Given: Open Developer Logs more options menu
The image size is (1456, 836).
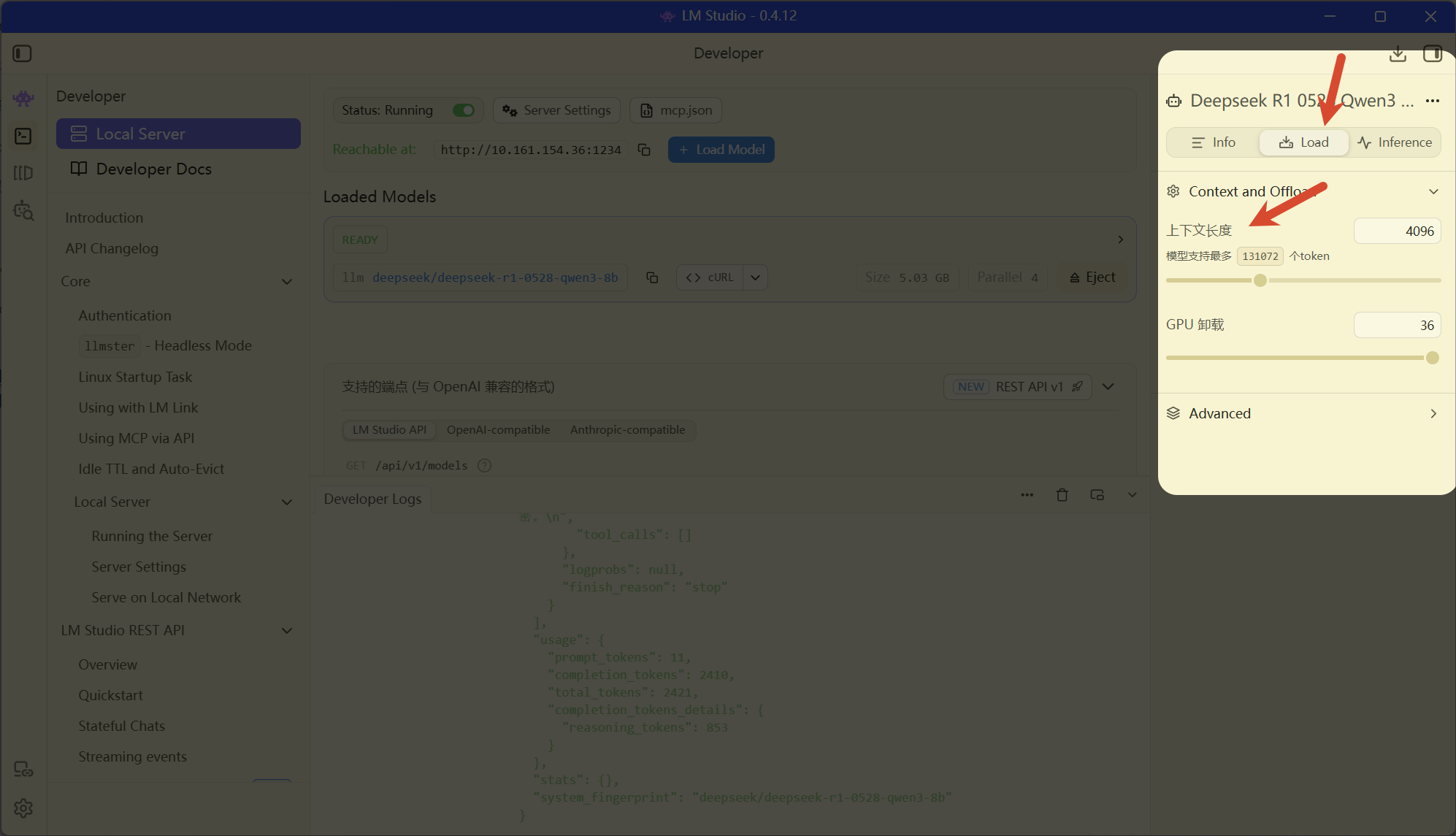Looking at the screenshot, I should 1027,495.
